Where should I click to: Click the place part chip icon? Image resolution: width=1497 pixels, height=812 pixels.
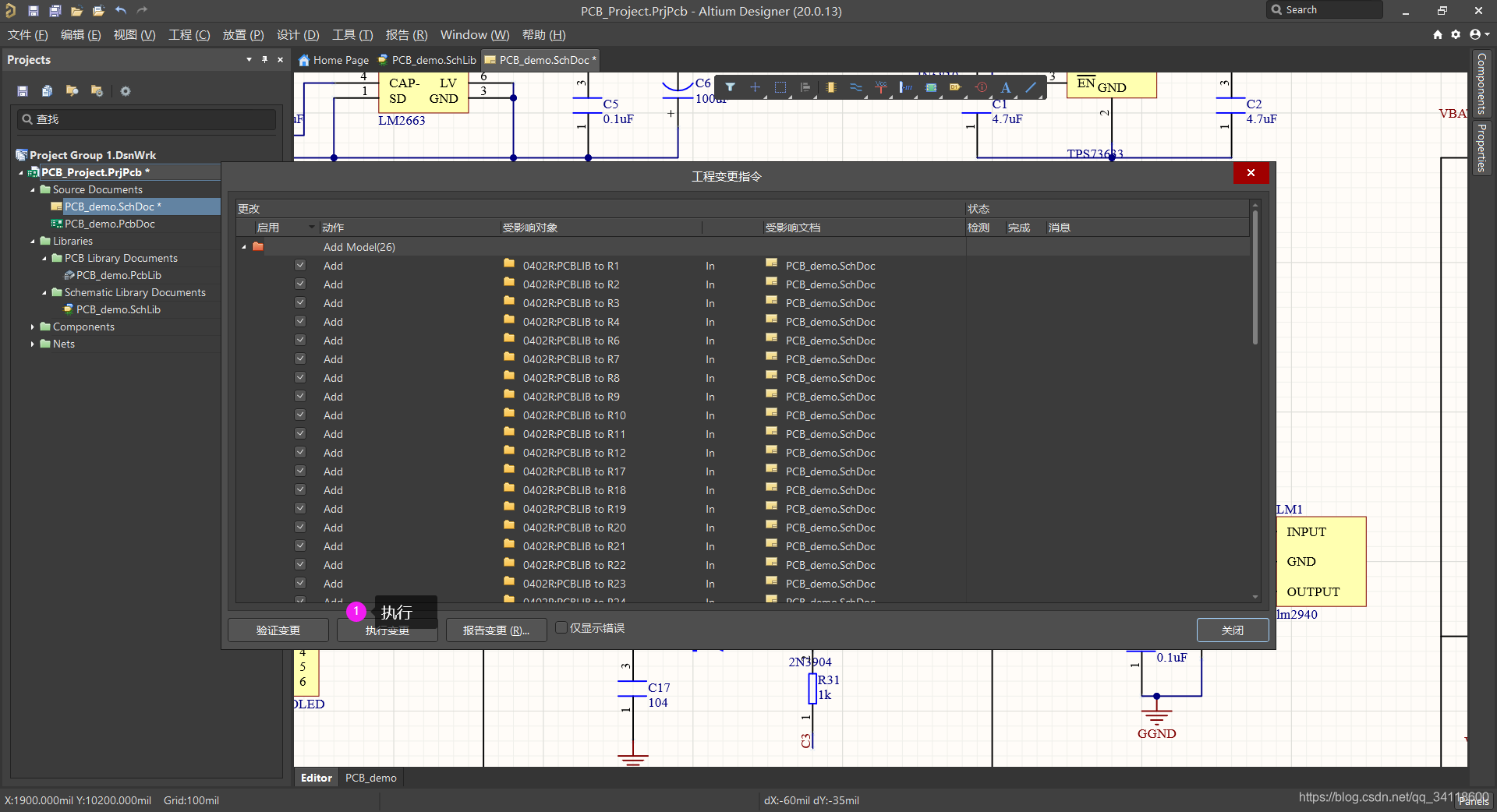pyautogui.click(x=831, y=87)
